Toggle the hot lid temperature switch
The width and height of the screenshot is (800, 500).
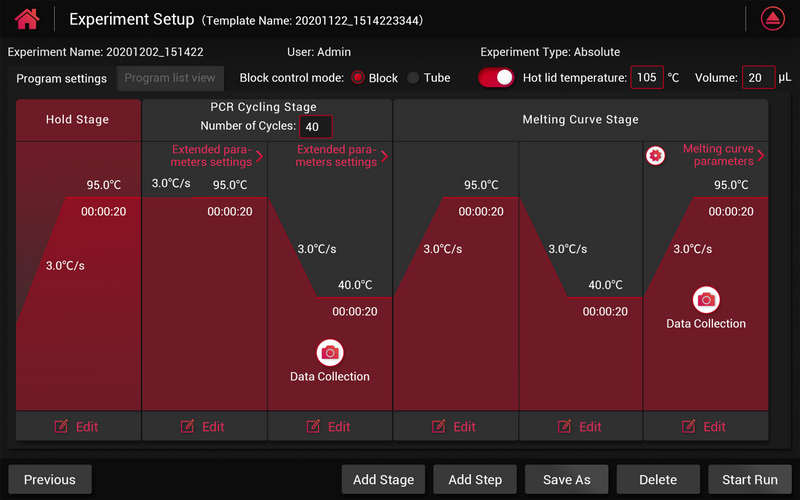tap(496, 78)
